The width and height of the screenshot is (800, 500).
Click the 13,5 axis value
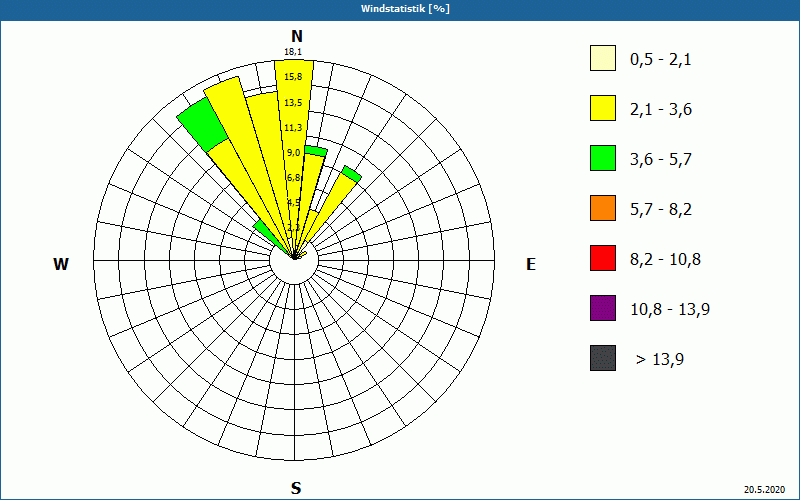click(293, 103)
